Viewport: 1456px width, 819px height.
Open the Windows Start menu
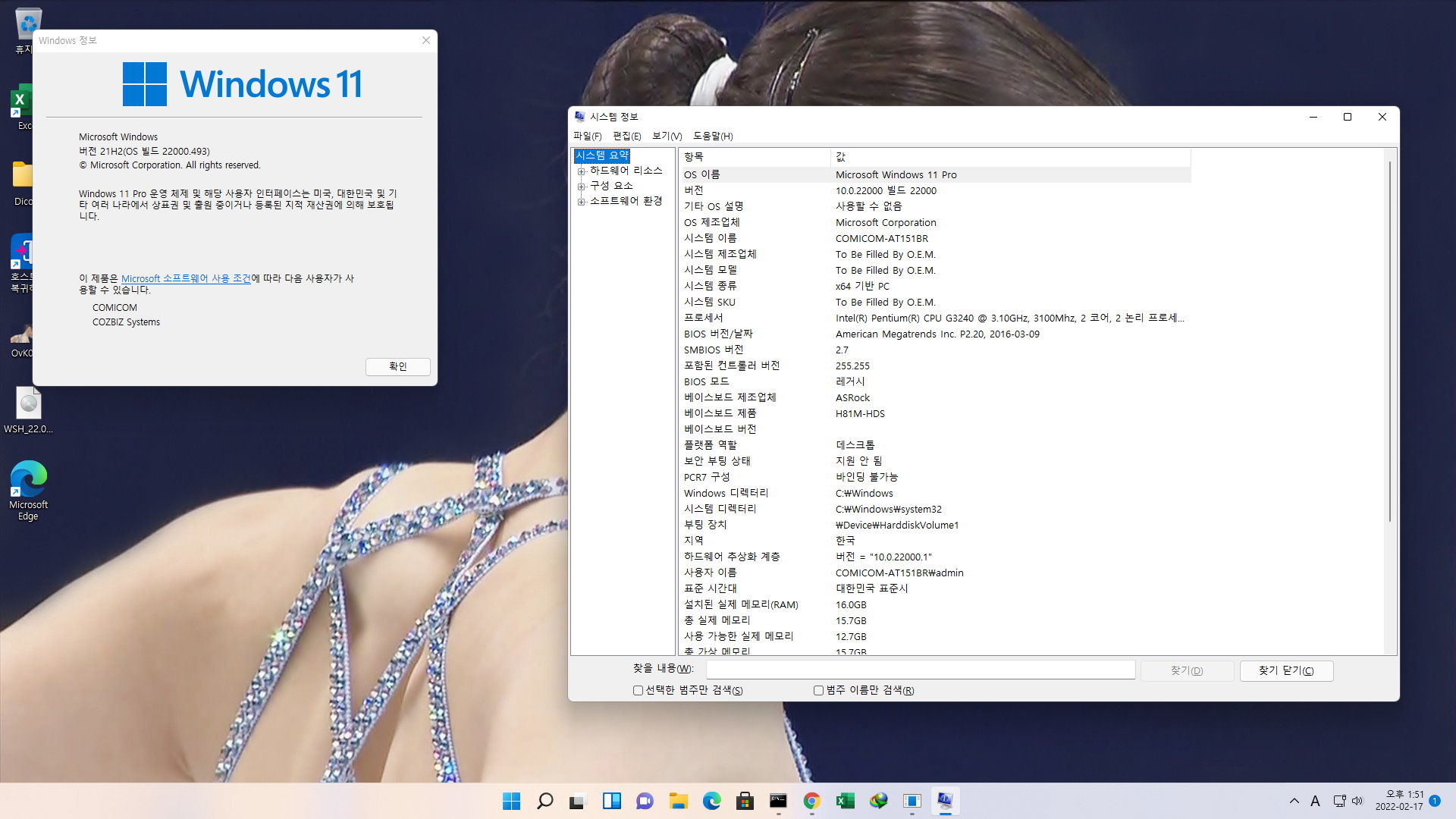tap(511, 801)
